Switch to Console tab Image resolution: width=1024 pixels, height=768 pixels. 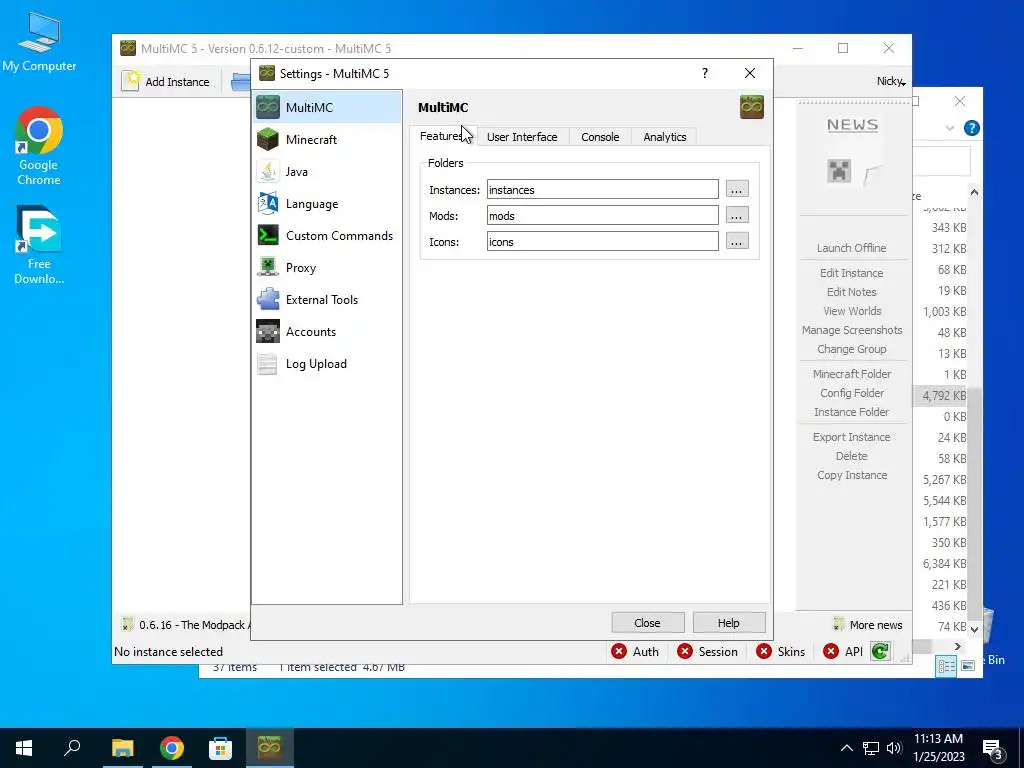point(600,136)
